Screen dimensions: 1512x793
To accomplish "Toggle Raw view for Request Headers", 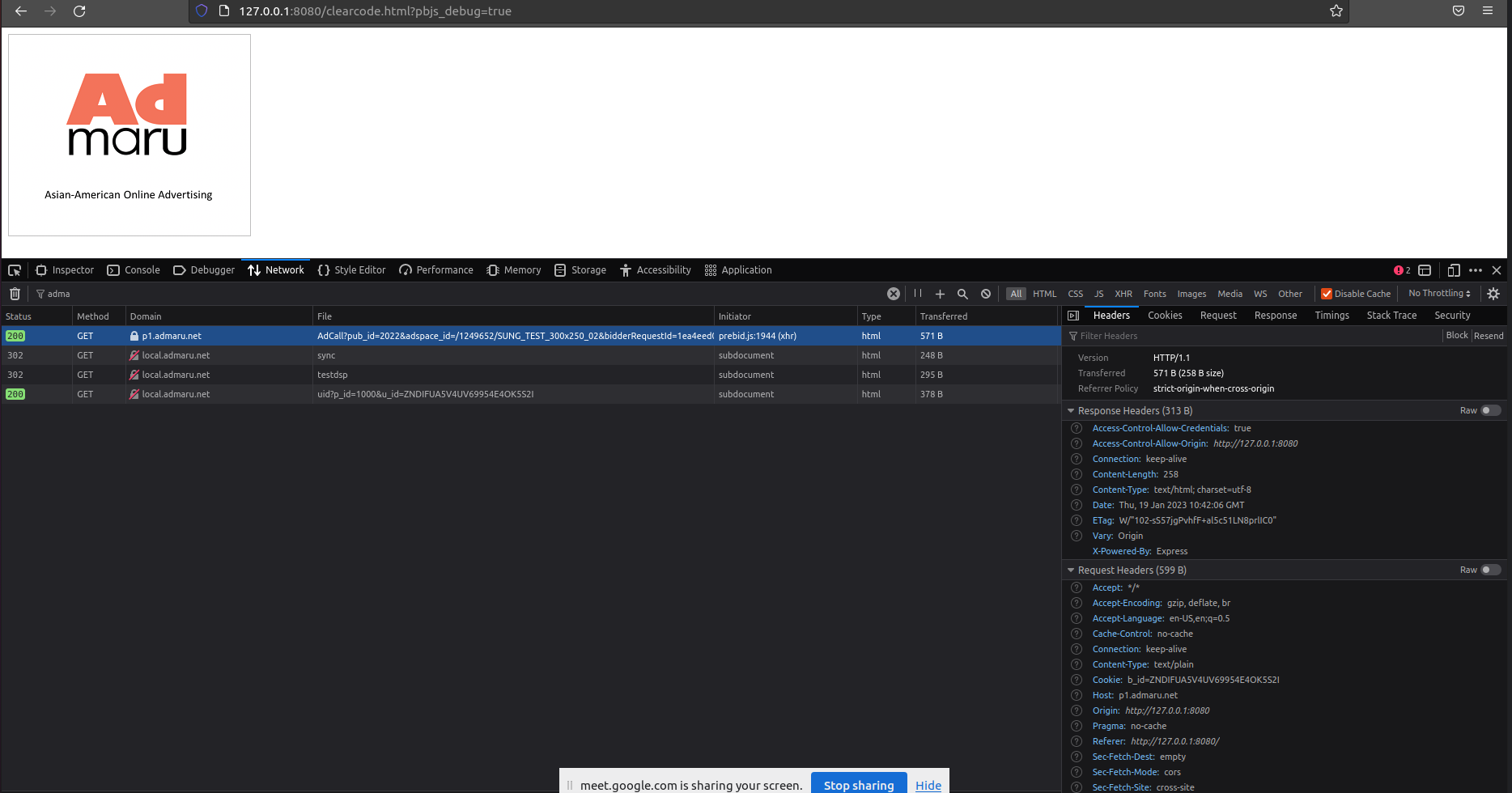I will pos(1490,570).
